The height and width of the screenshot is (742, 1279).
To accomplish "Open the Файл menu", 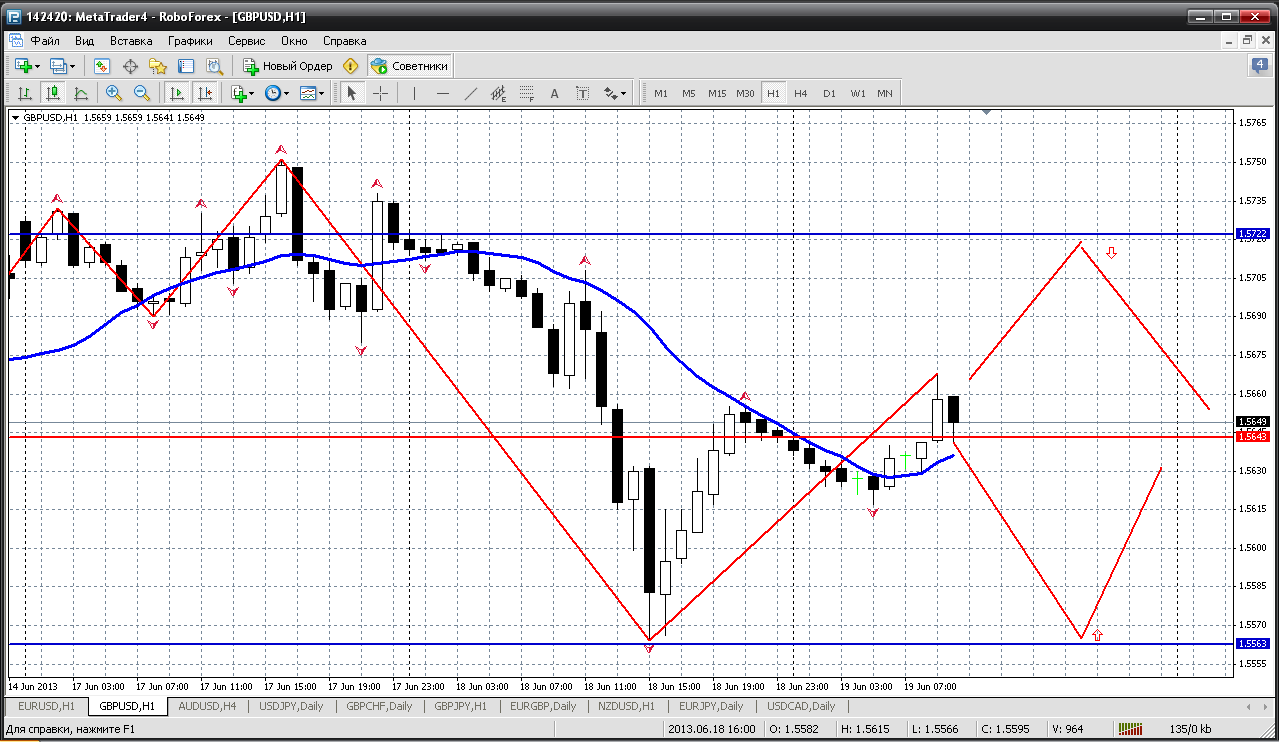I will pos(44,41).
